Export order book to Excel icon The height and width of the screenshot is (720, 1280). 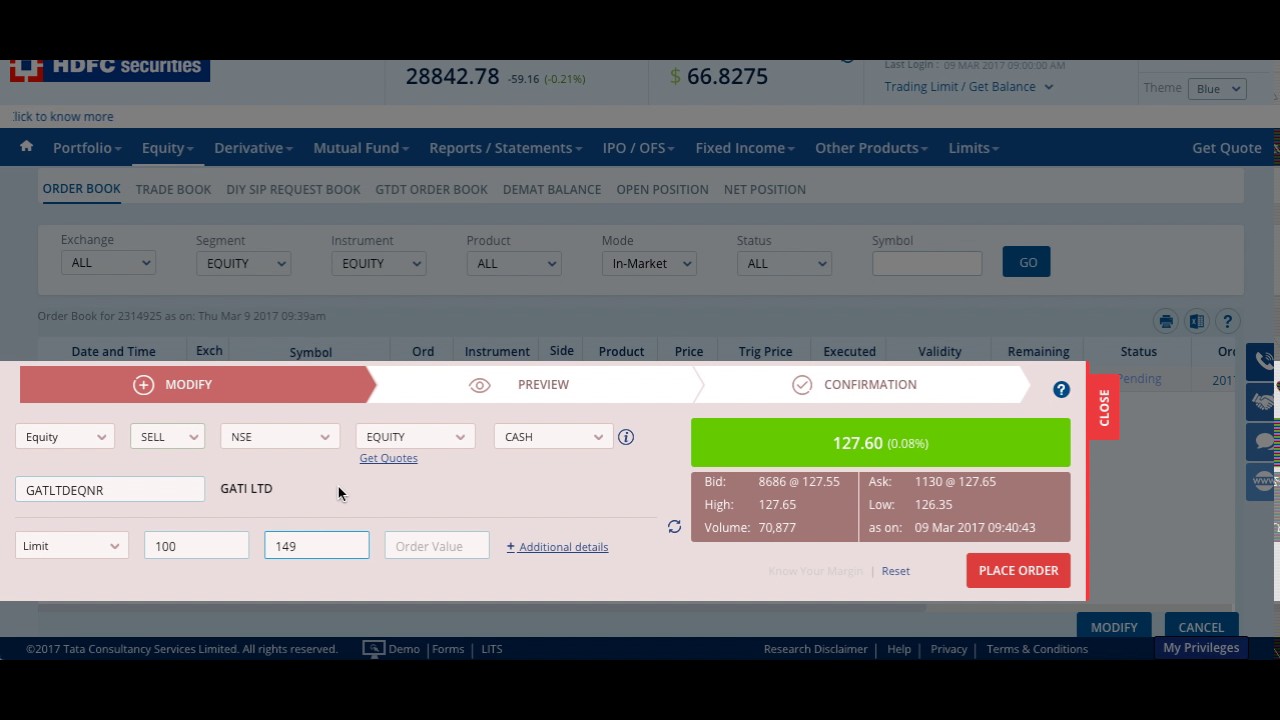pos(1196,321)
